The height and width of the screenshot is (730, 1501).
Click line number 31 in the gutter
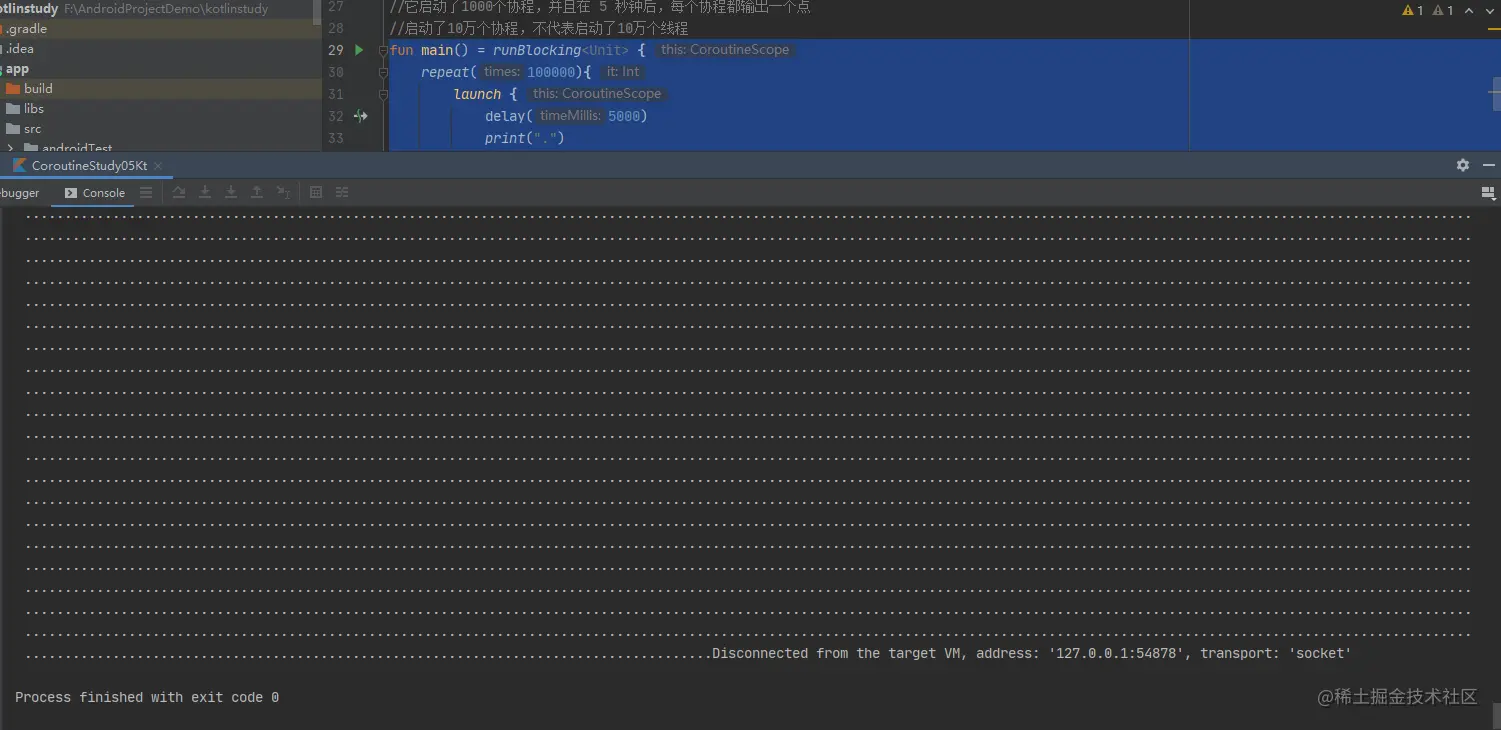tap(336, 94)
